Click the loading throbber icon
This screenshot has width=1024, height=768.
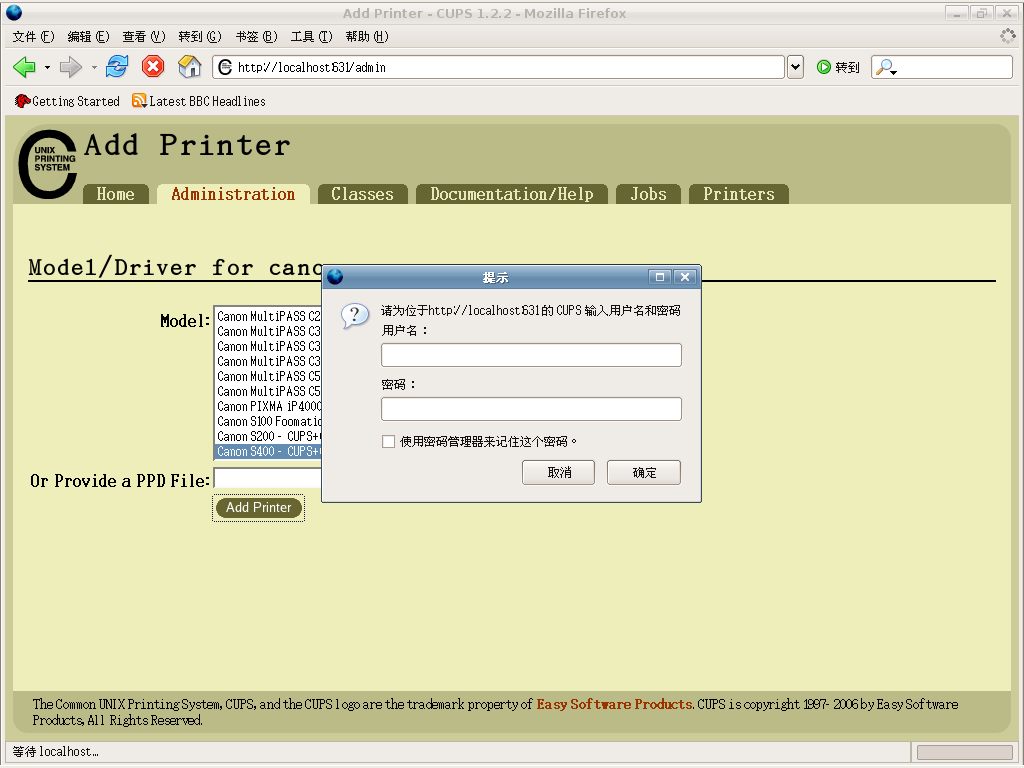(1008, 36)
